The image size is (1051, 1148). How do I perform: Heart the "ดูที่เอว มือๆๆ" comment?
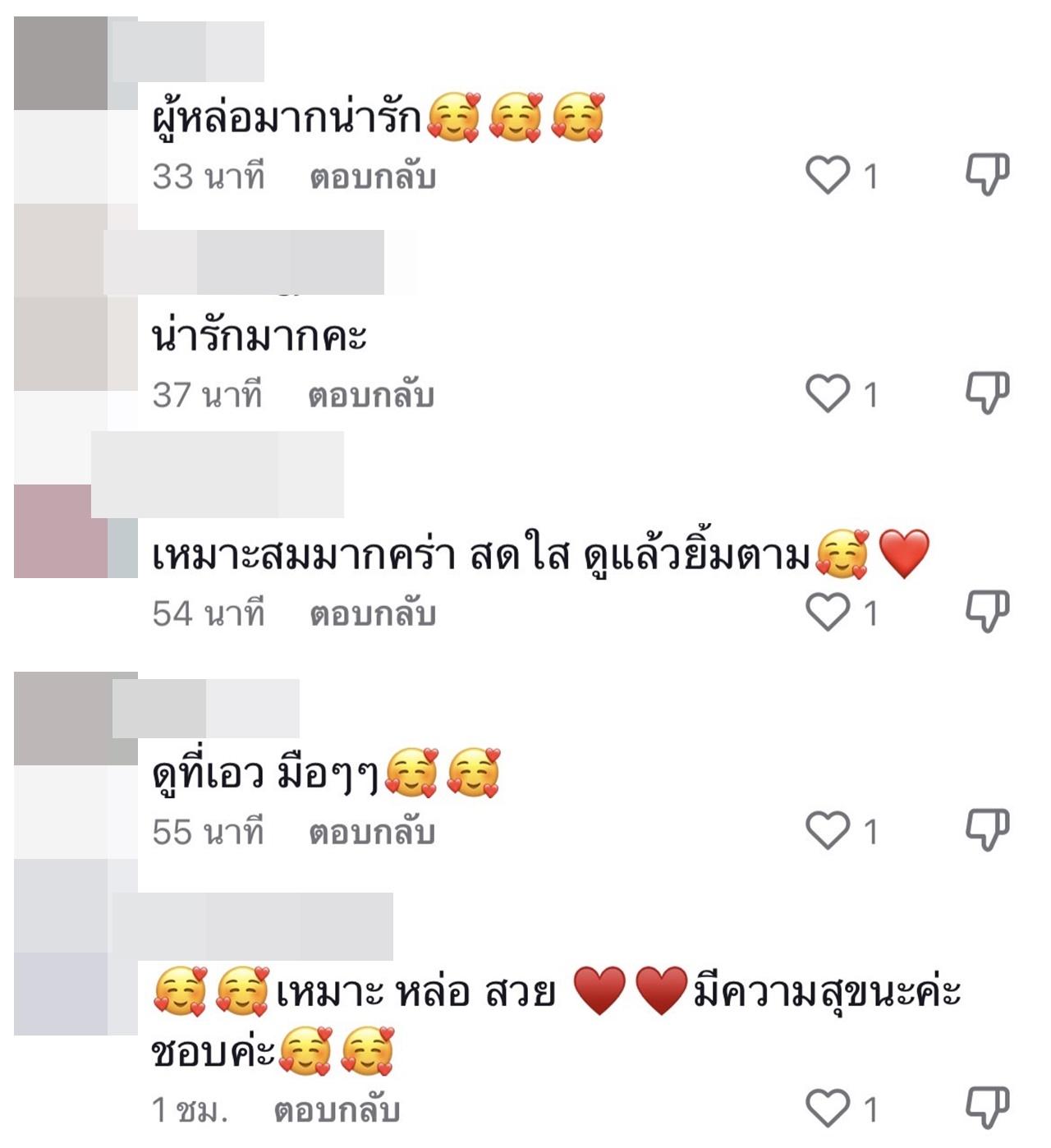tap(827, 830)
